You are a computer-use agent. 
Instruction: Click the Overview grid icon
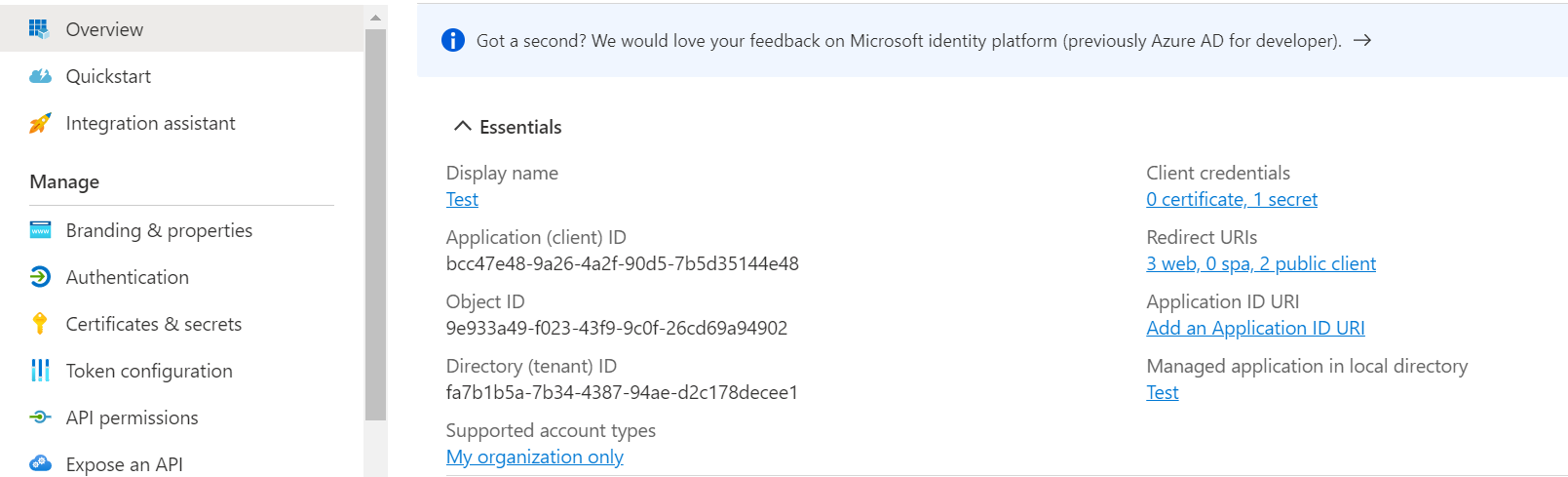39,29
